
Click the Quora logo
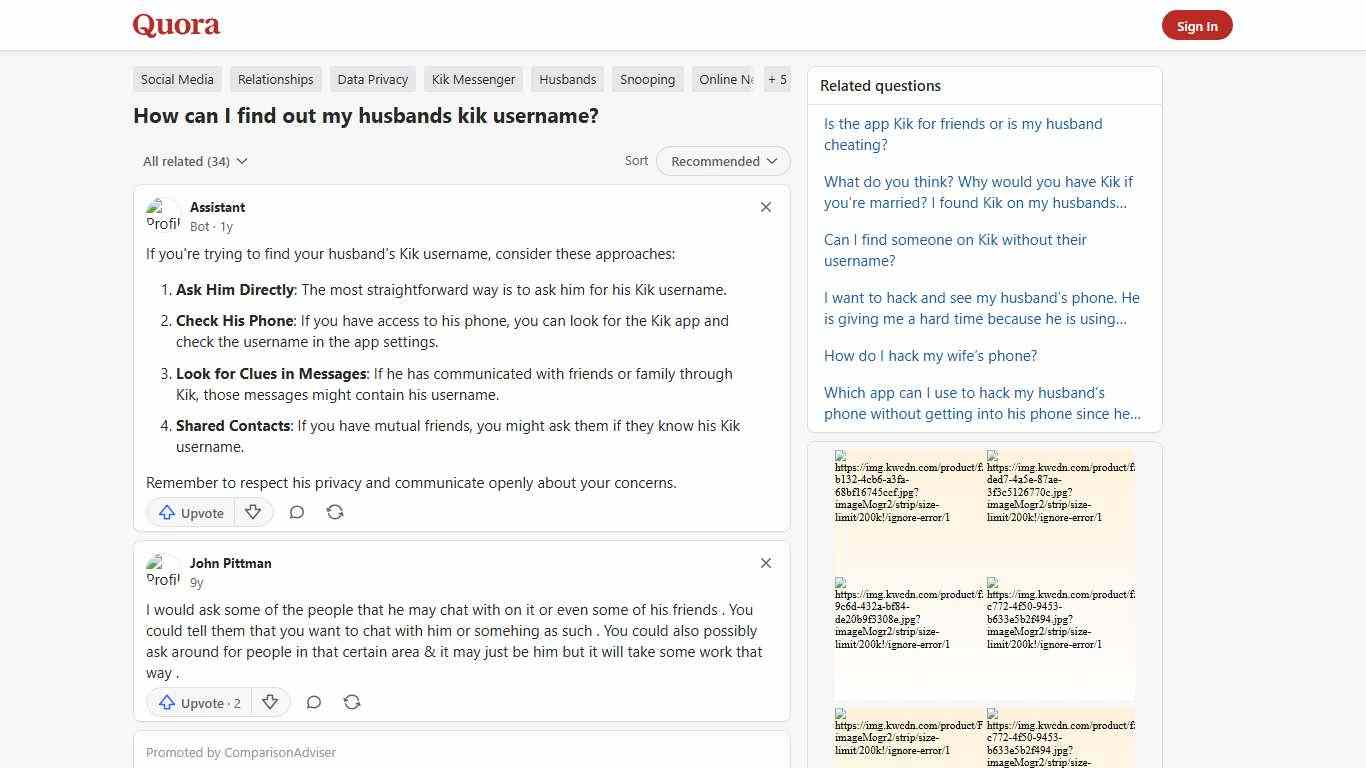point(175,24)
